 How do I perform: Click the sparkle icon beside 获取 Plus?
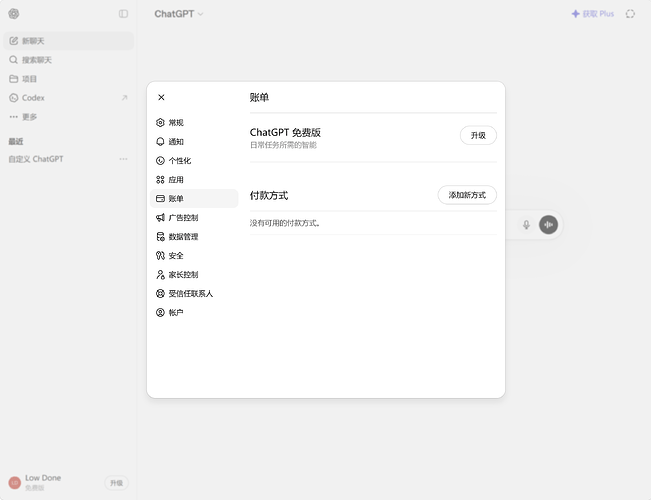575,14
